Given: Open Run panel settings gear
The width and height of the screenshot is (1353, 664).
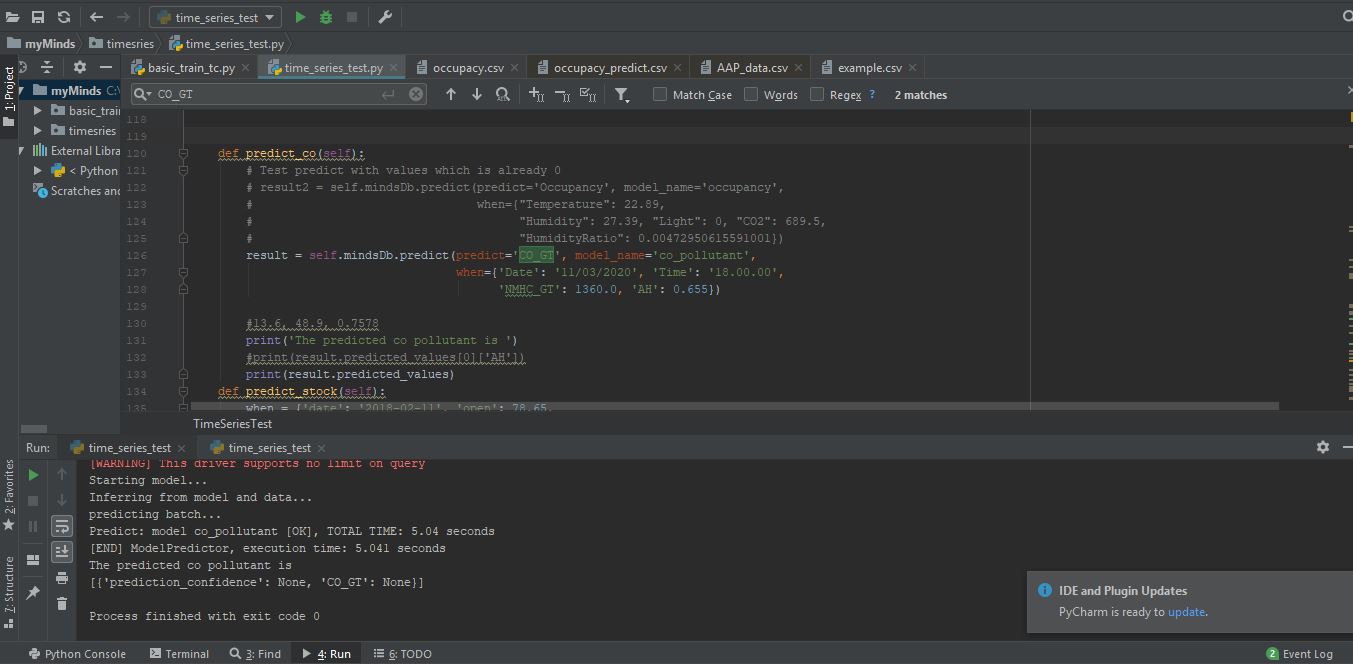Looking at the screenshot, I should 1323,447.
